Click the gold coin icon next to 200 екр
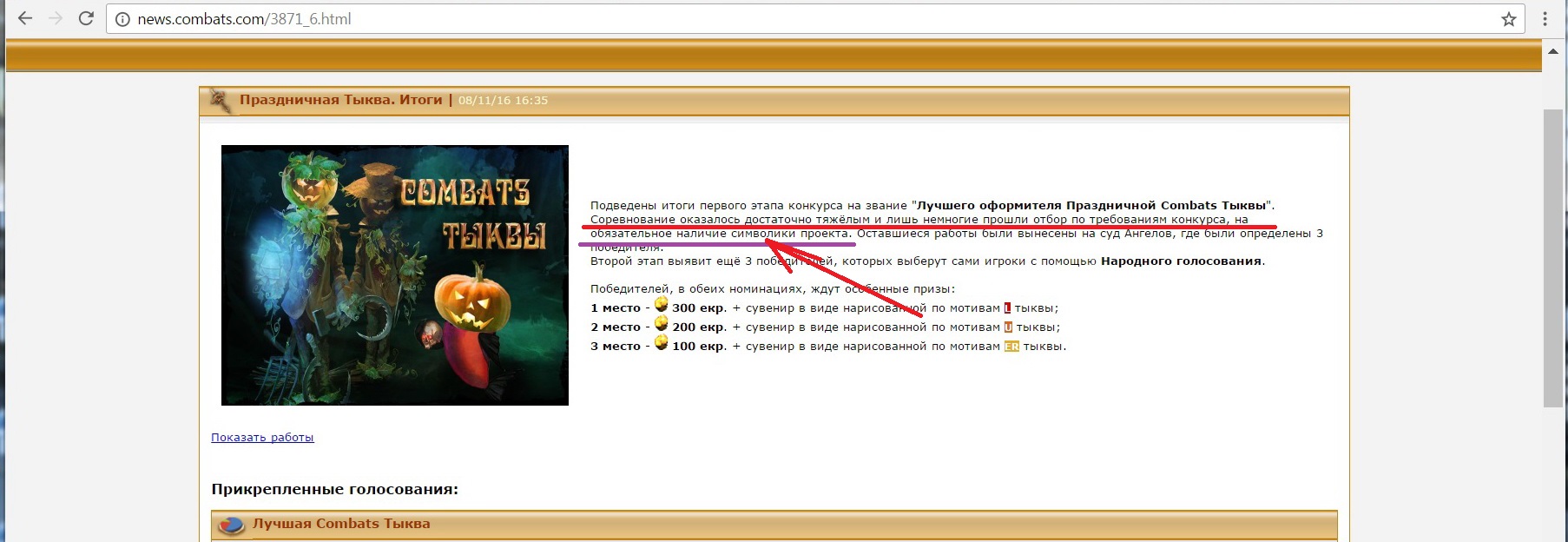The width and height of the screenshot is (1568, 542). point(661,324)
